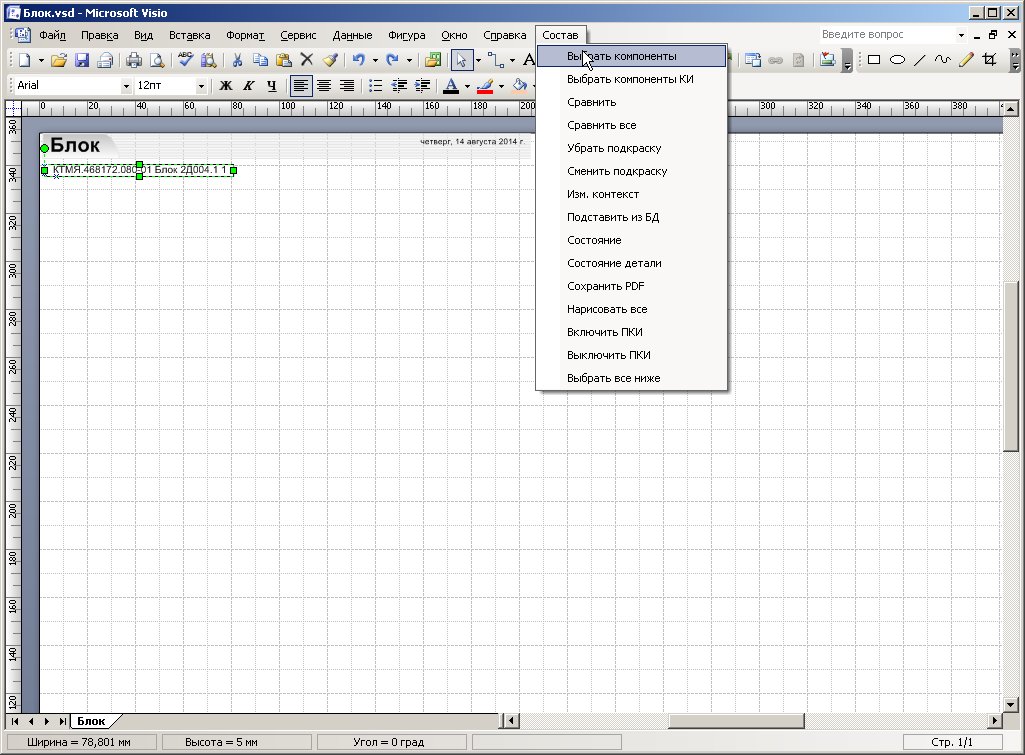Apply the font color A button

tap(451, 86)
